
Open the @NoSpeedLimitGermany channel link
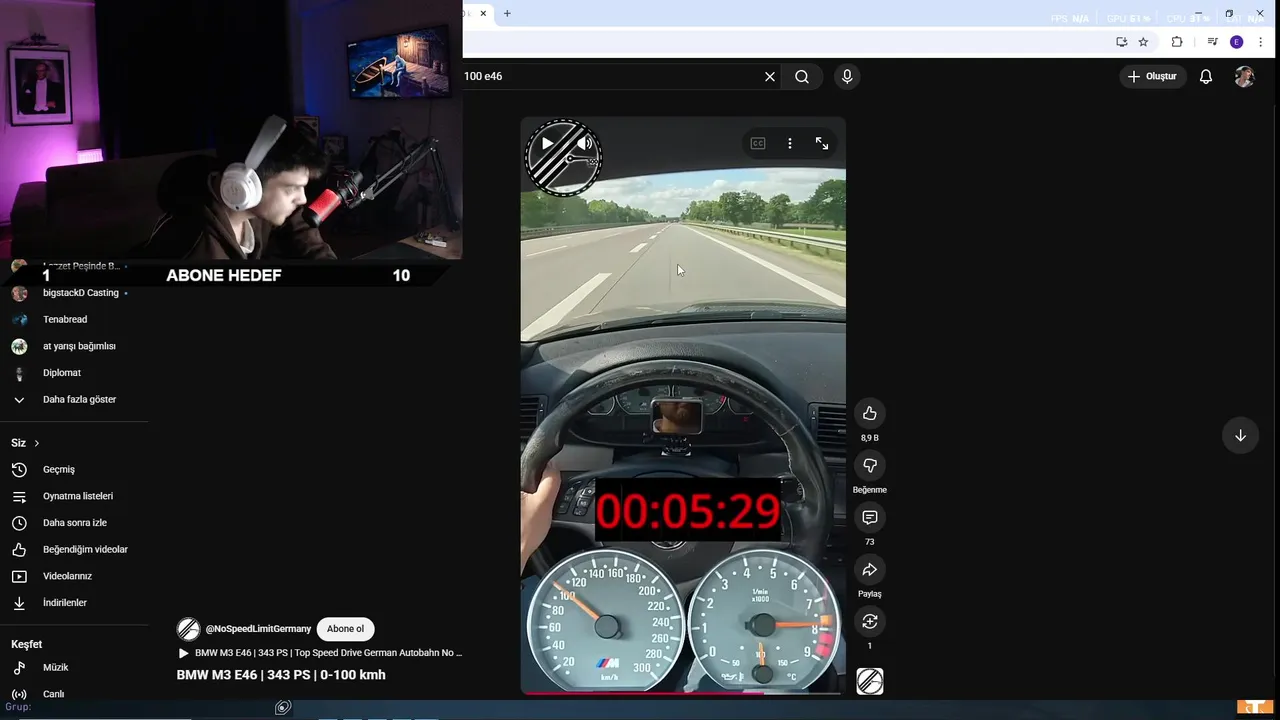pos(258,629)
